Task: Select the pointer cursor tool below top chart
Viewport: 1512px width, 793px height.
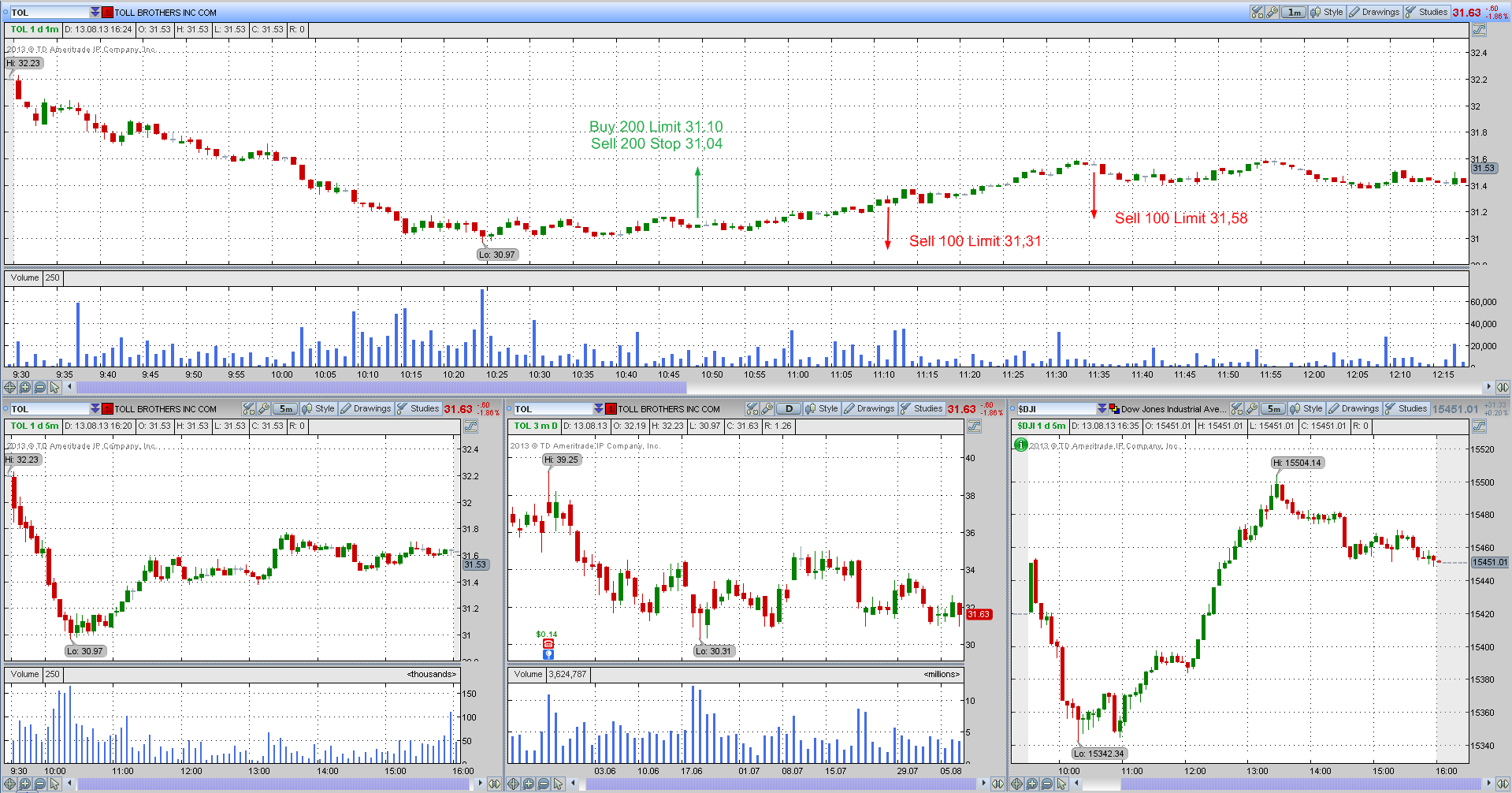Action: click(x=54, y=387)
